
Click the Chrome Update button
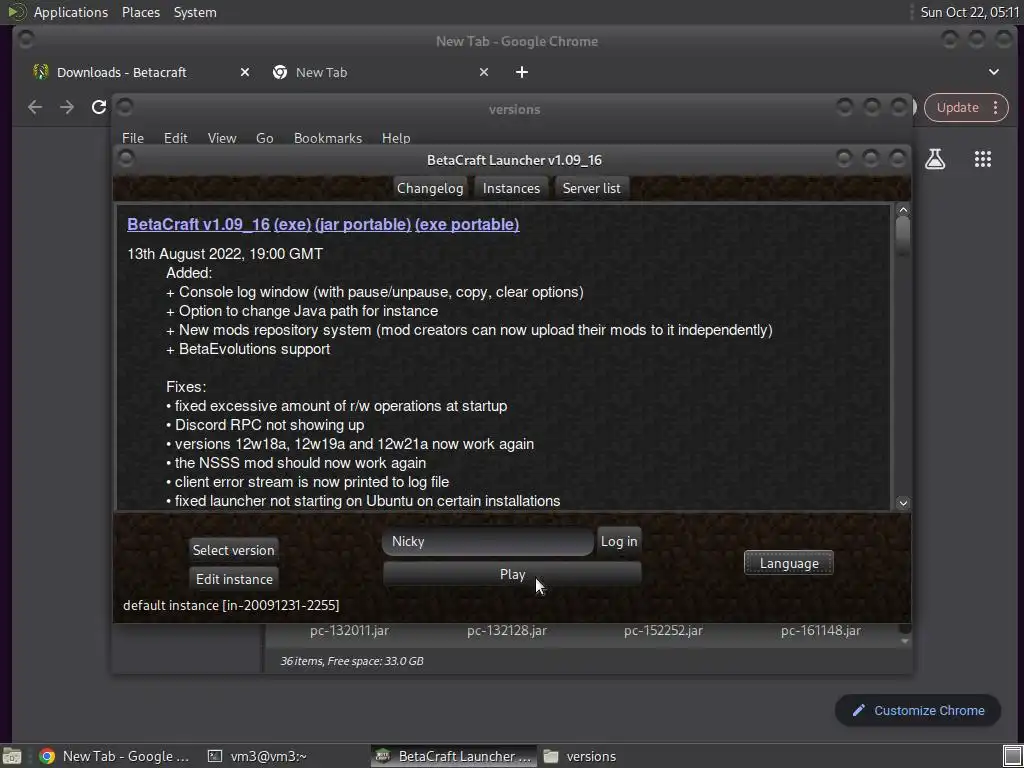[957, 108]
